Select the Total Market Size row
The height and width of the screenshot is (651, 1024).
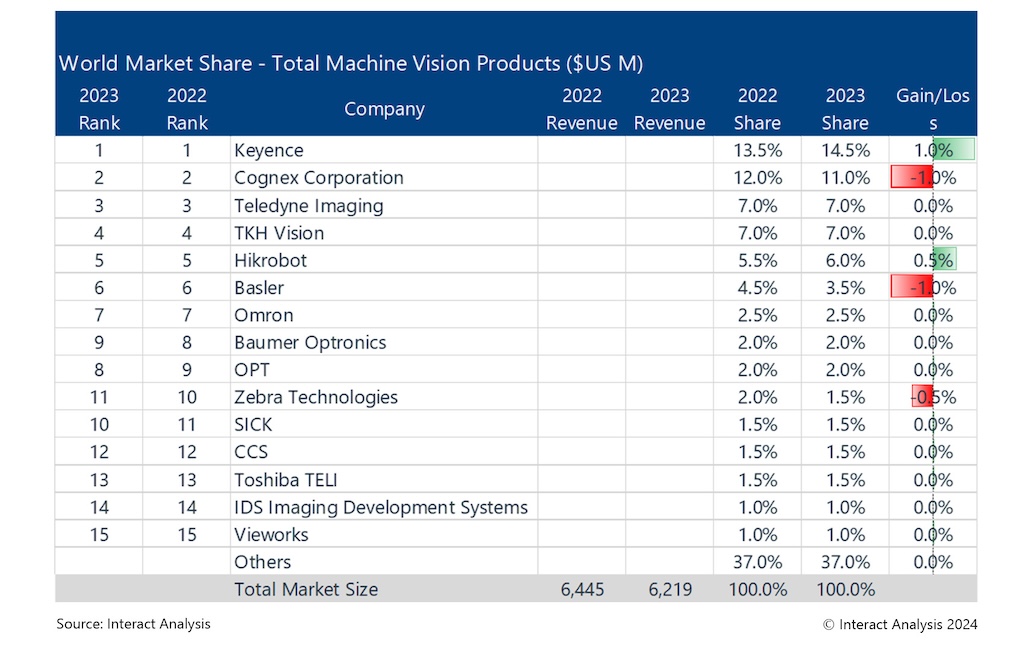[x=306, y=589]
